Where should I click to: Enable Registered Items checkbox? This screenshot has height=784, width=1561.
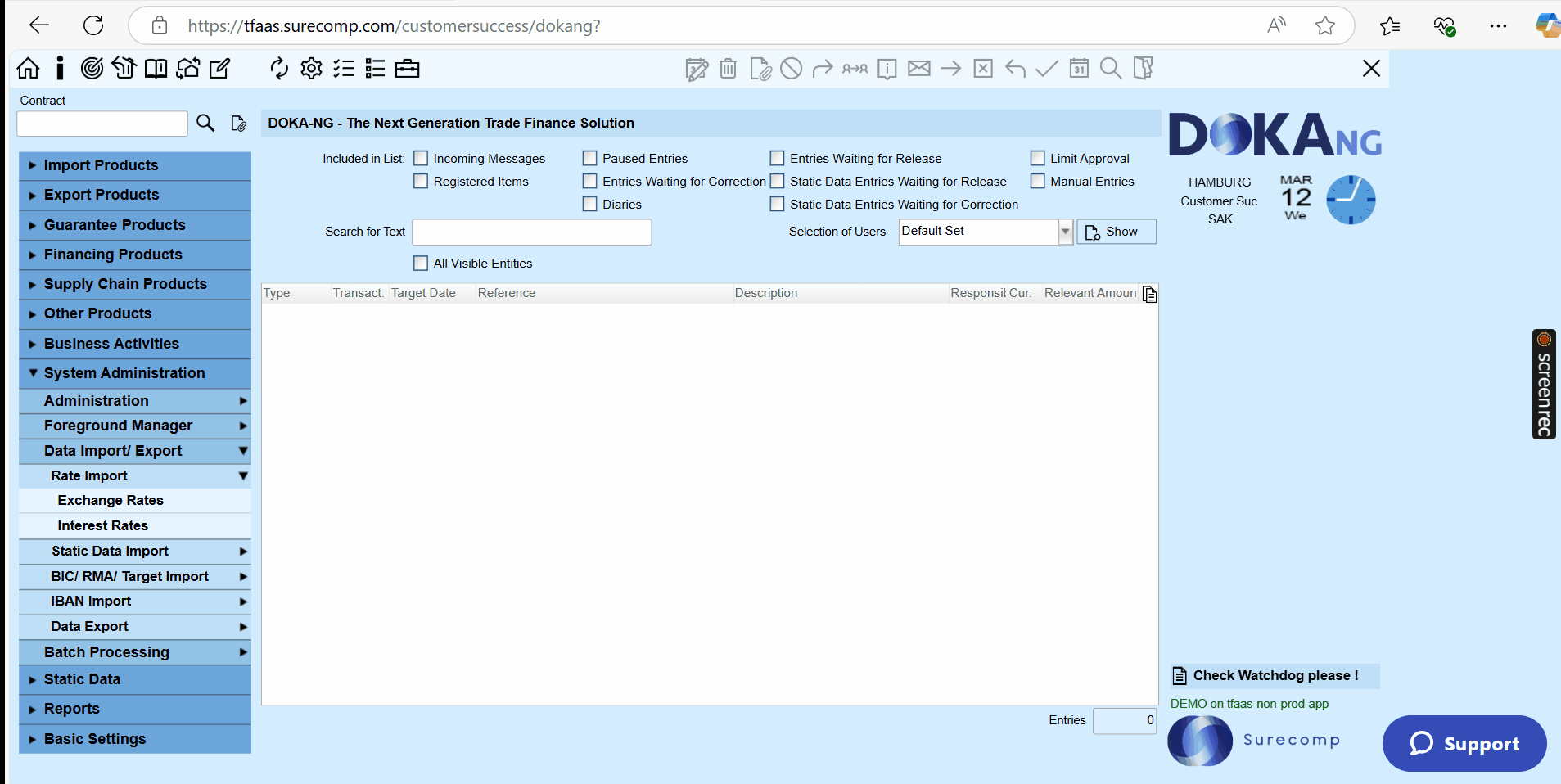tap(421, 181)
